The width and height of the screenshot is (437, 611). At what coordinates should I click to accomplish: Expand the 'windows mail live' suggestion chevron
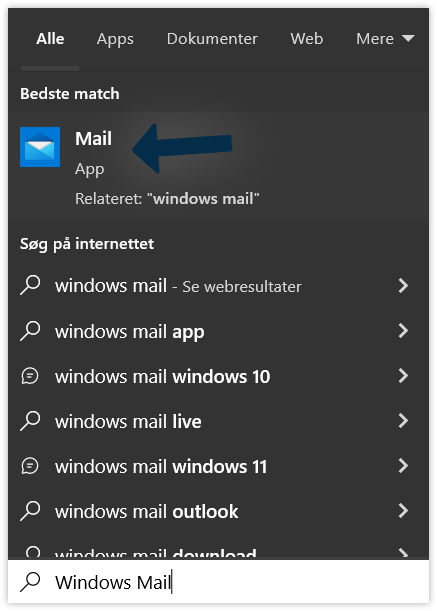pos(403,421)
